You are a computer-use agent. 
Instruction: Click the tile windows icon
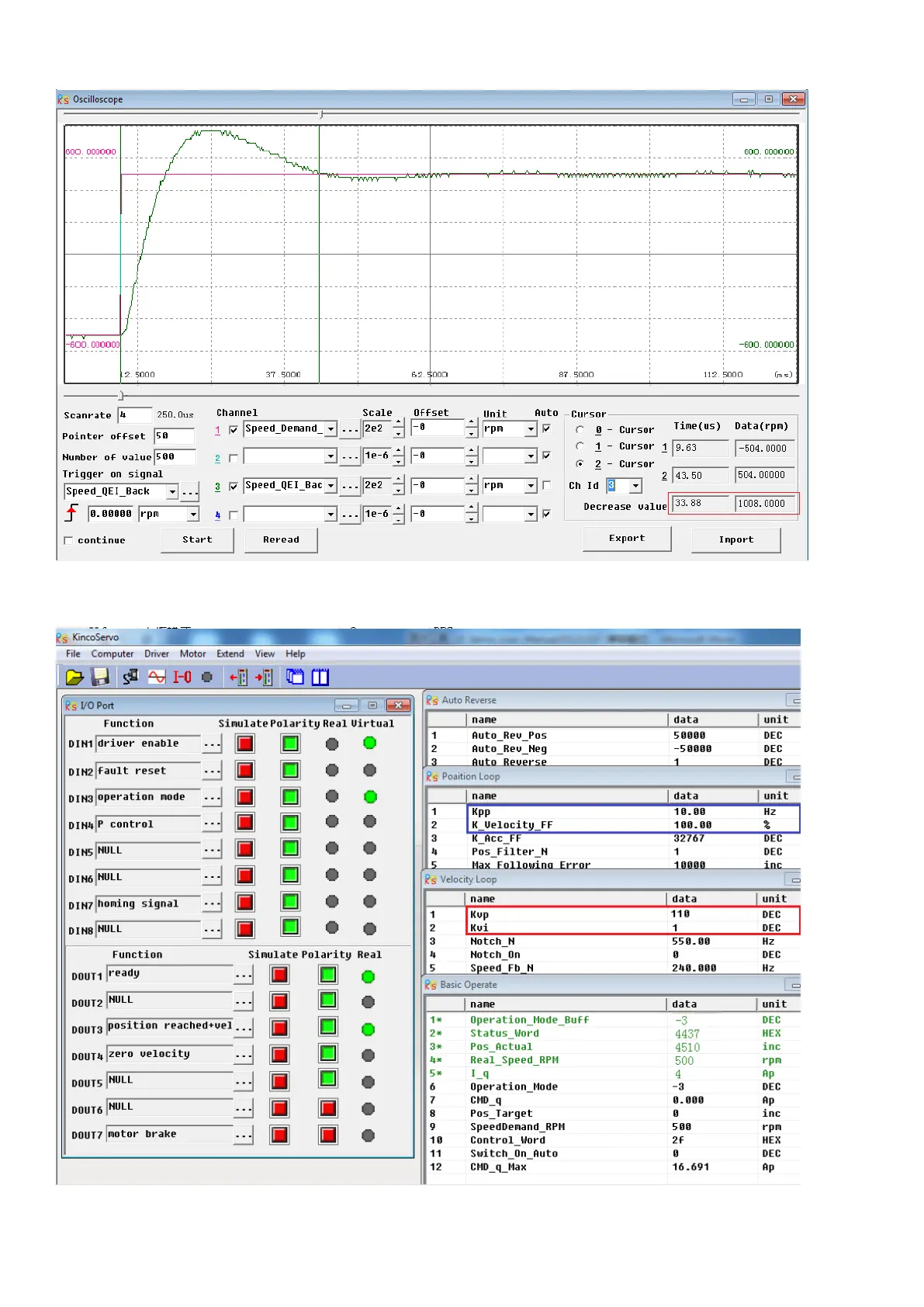pos(320,677)
